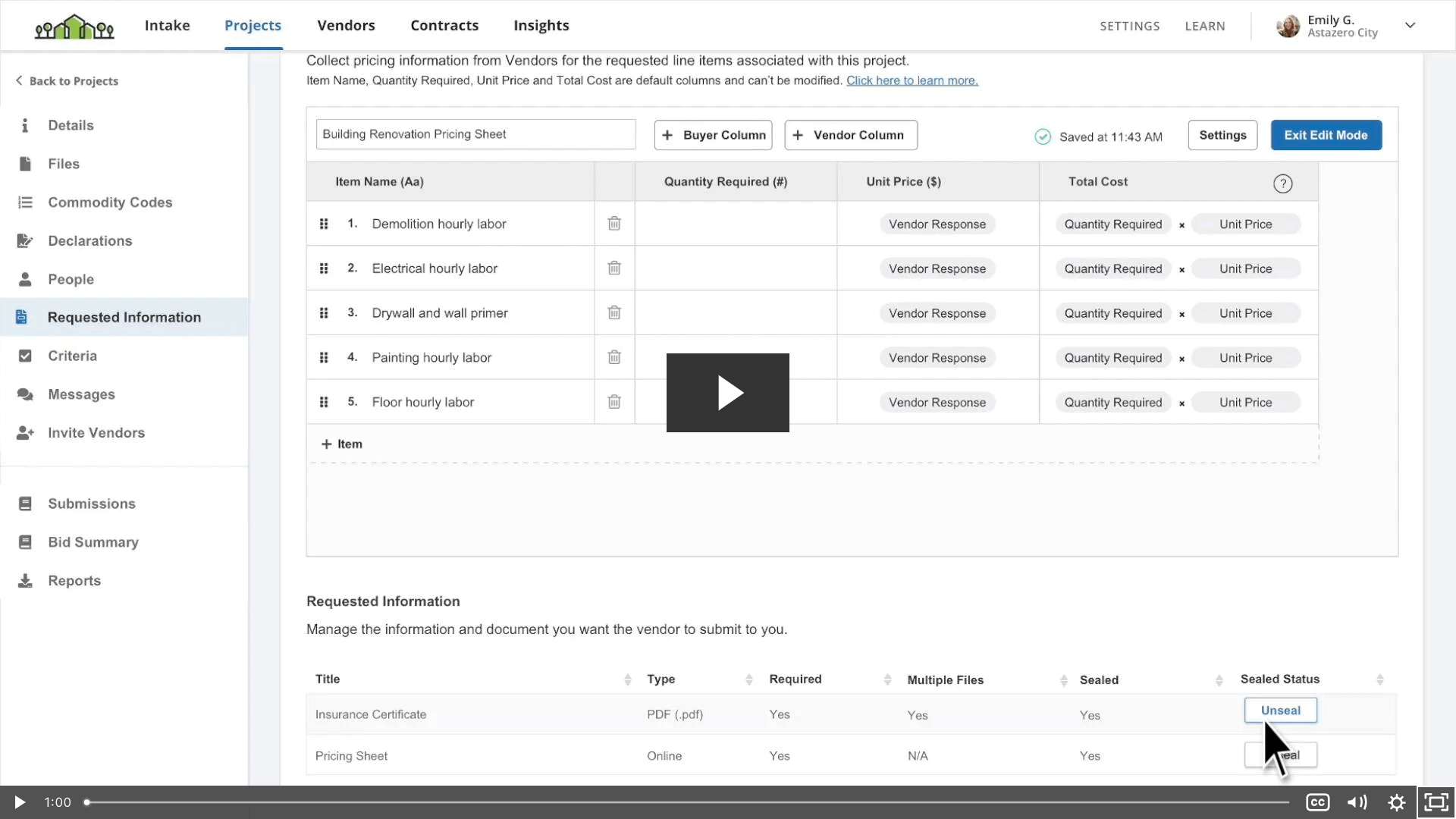Open the Contracts tab
1456x819 pixels.
point(444,25)
